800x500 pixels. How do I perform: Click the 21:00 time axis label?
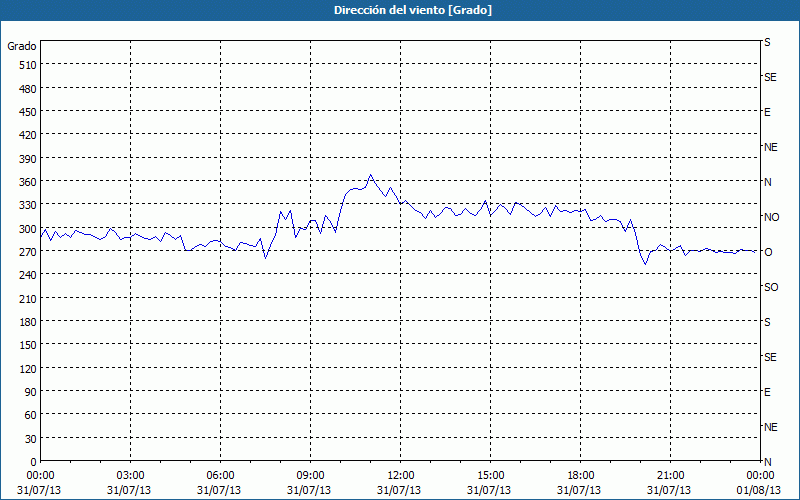pos(670,476)
